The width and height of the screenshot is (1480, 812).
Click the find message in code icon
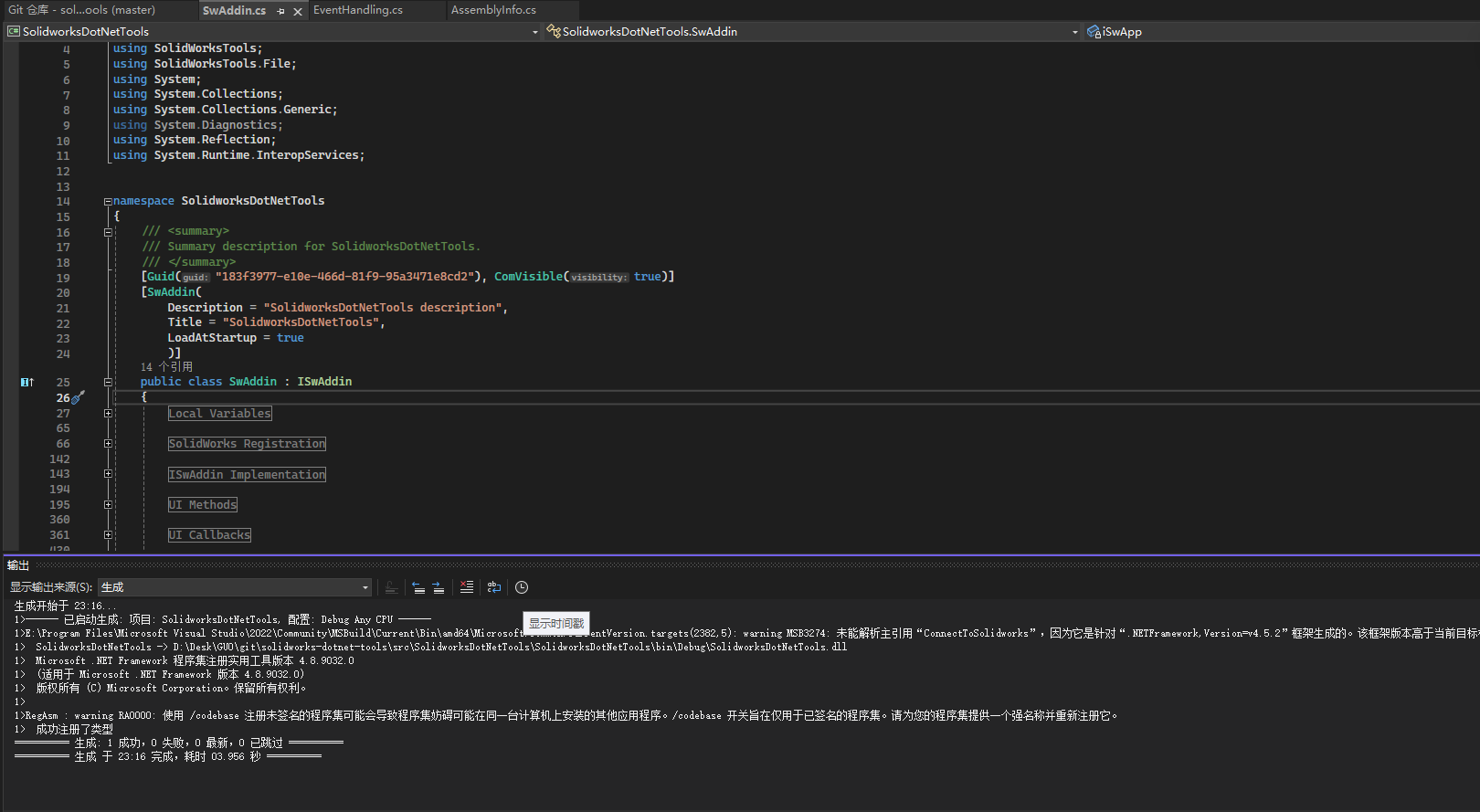[391, 587]
